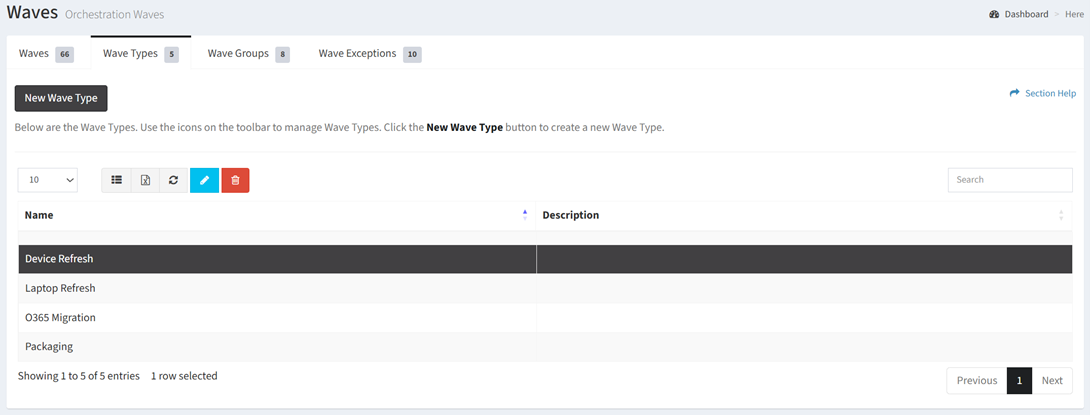Sort by Name column arrow

click(x=525, y=215)
